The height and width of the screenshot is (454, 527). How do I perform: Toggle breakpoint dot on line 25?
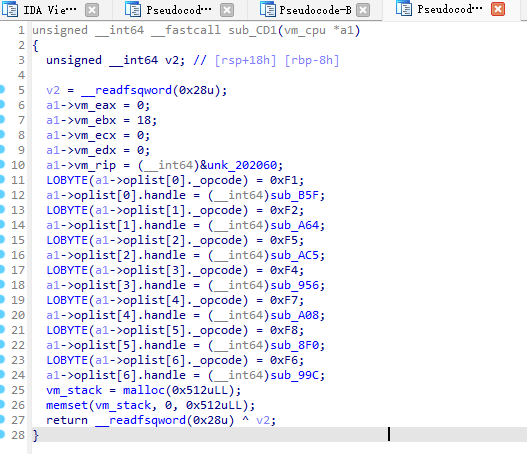click(2, 389)
